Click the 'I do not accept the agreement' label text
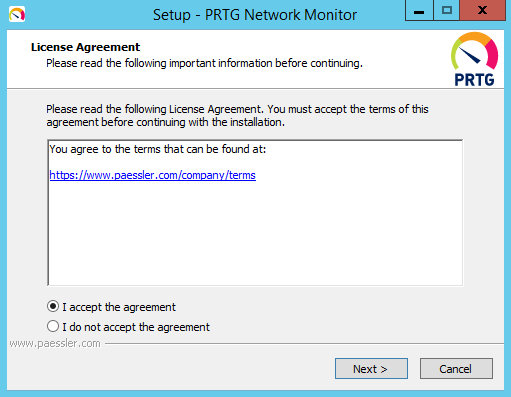The image size is (511, 397). coord(136,327)
